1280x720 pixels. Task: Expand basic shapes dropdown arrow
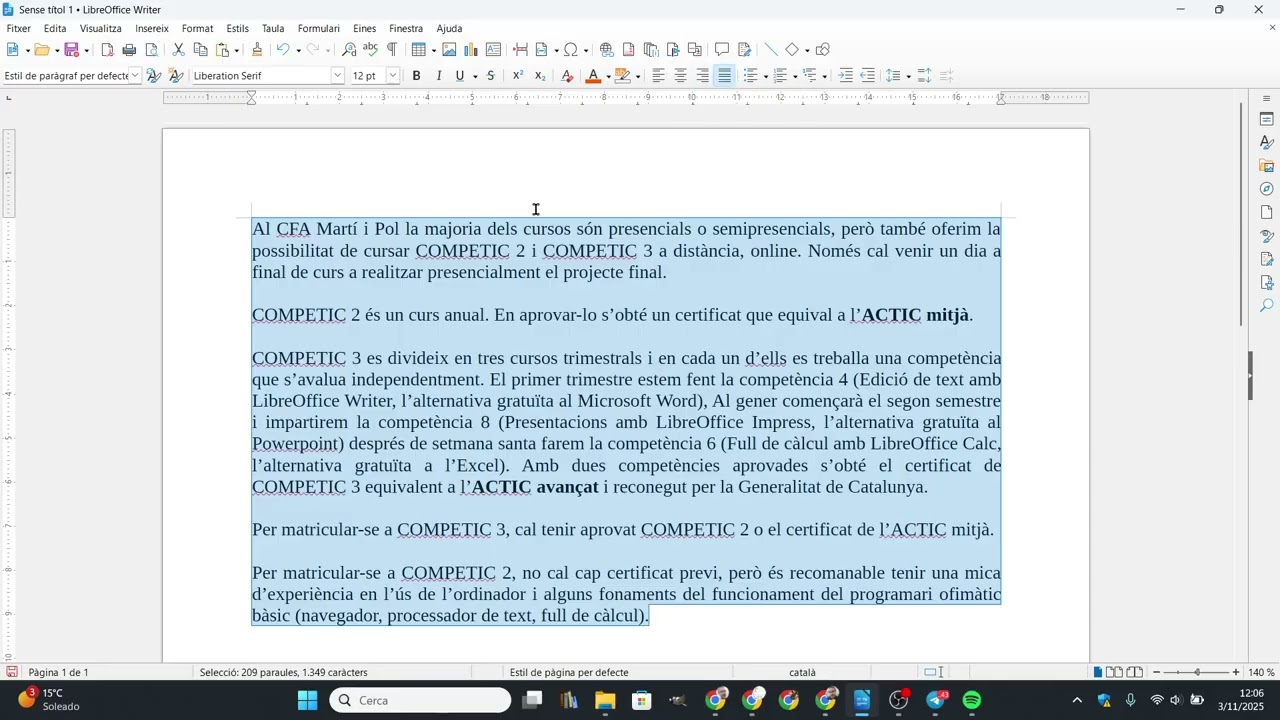807,51
